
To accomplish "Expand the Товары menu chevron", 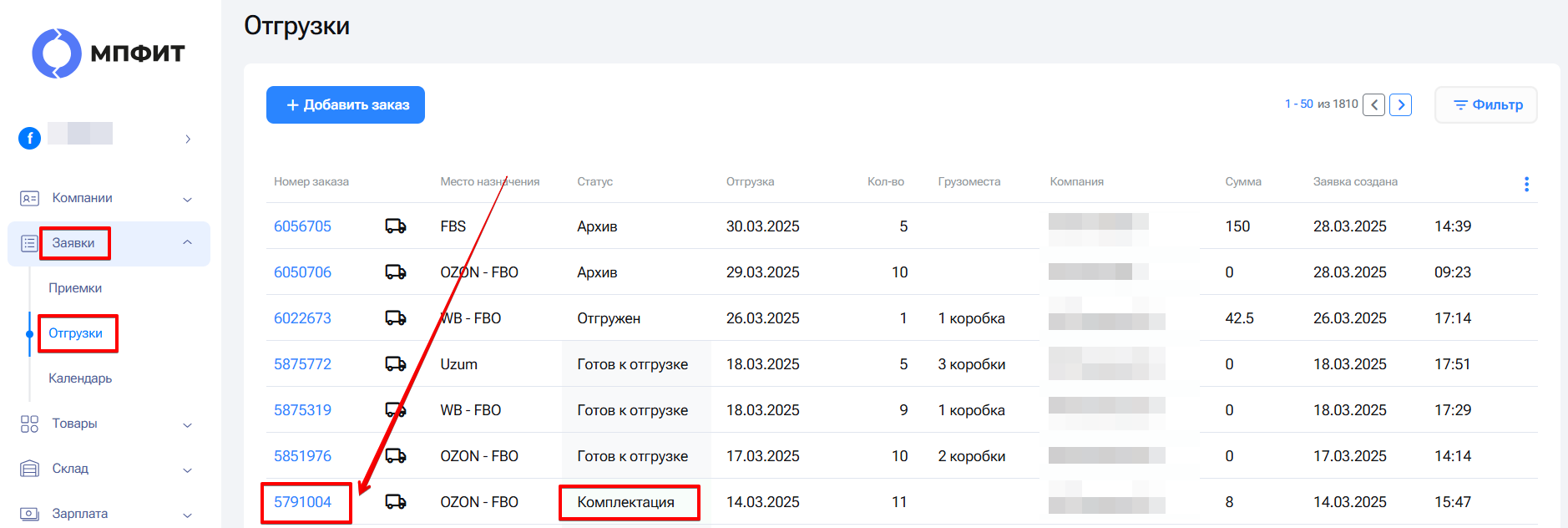I will [x=188, y=424].
